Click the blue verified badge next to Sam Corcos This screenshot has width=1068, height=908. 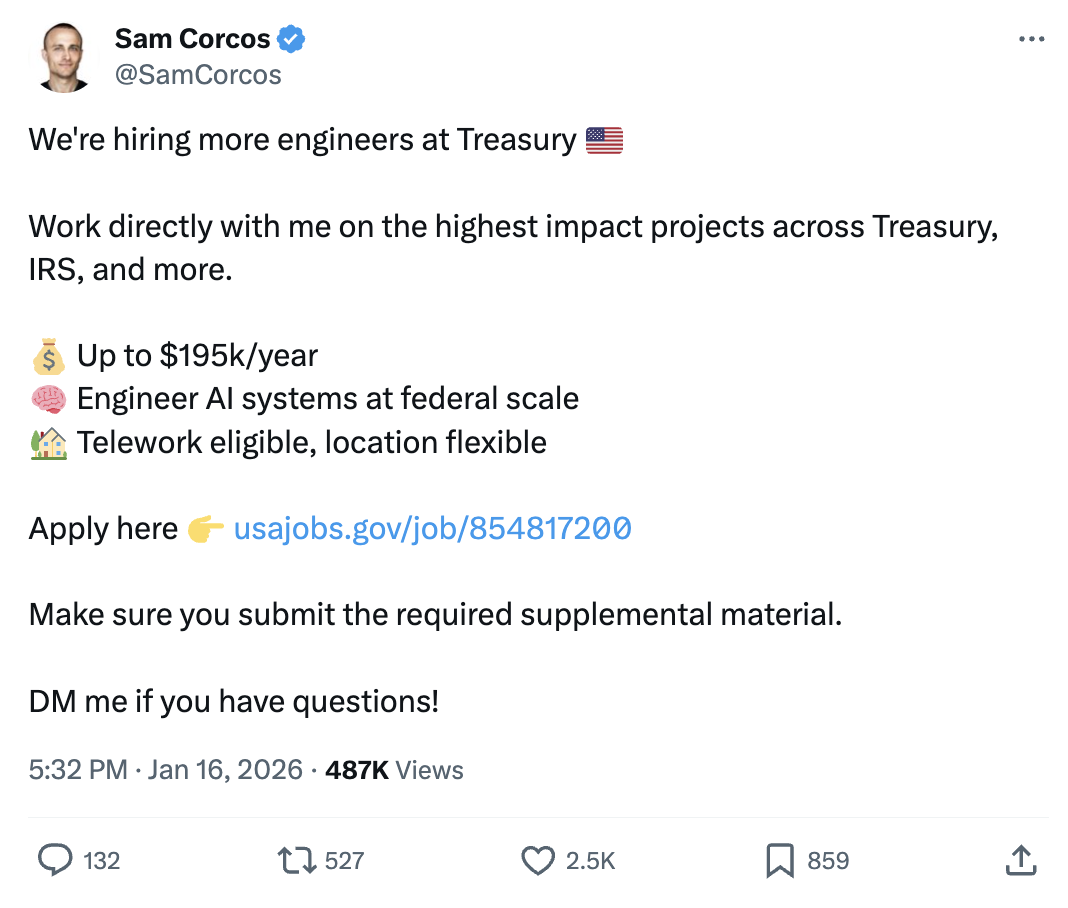point(291,38)
